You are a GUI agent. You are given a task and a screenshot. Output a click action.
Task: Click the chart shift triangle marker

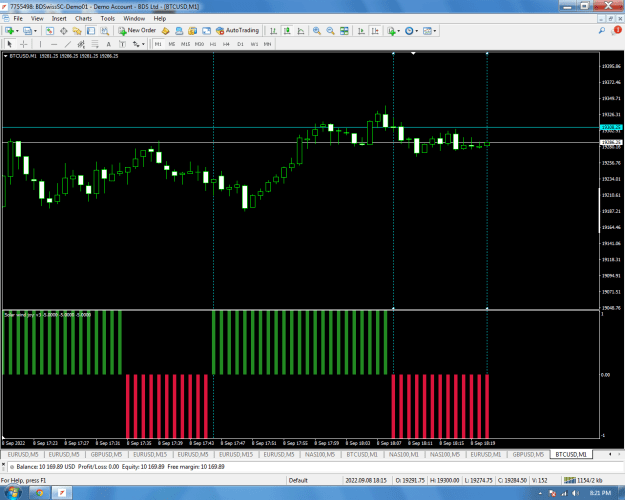(413, 53)
